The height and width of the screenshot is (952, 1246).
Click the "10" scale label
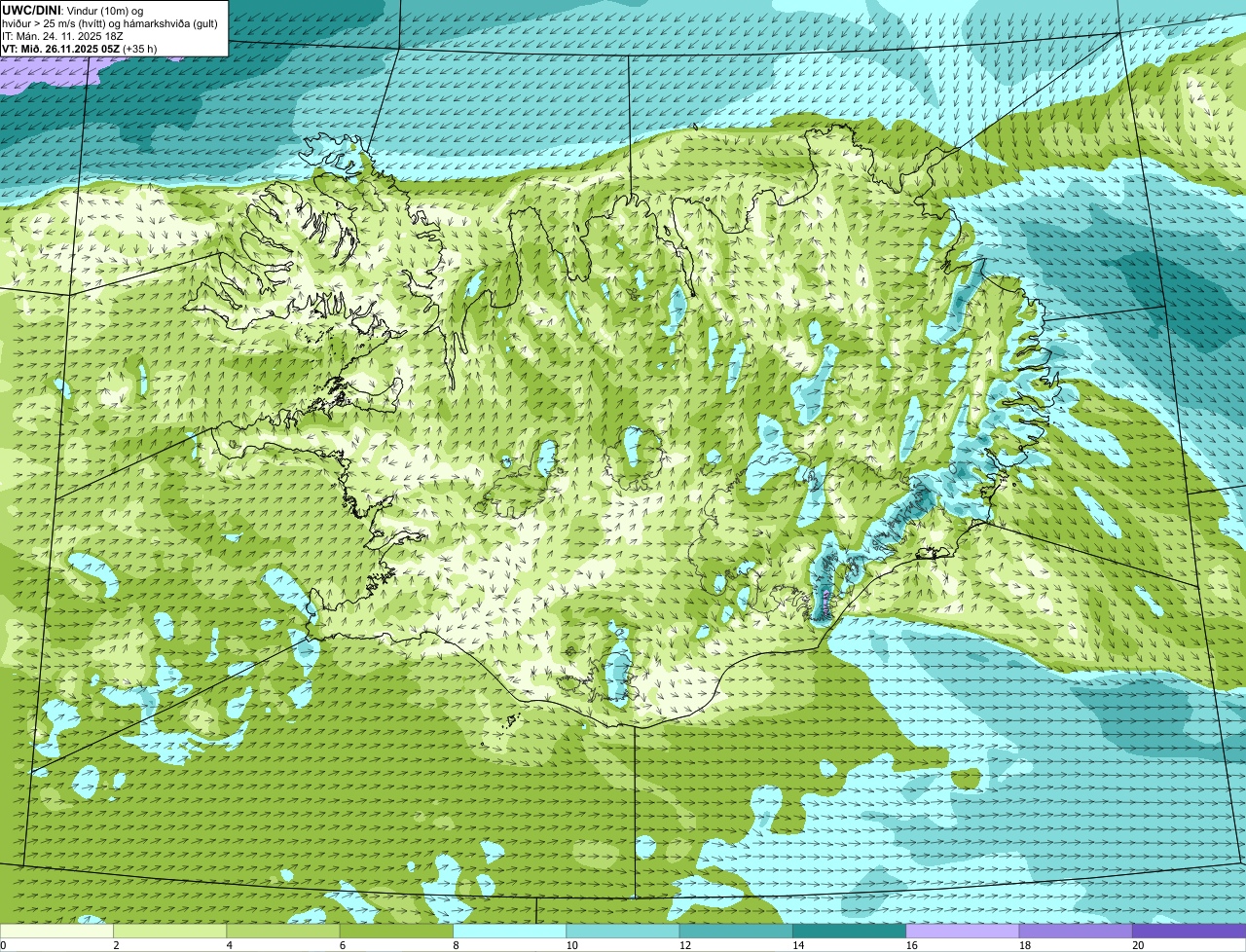(x=571, y=945)
